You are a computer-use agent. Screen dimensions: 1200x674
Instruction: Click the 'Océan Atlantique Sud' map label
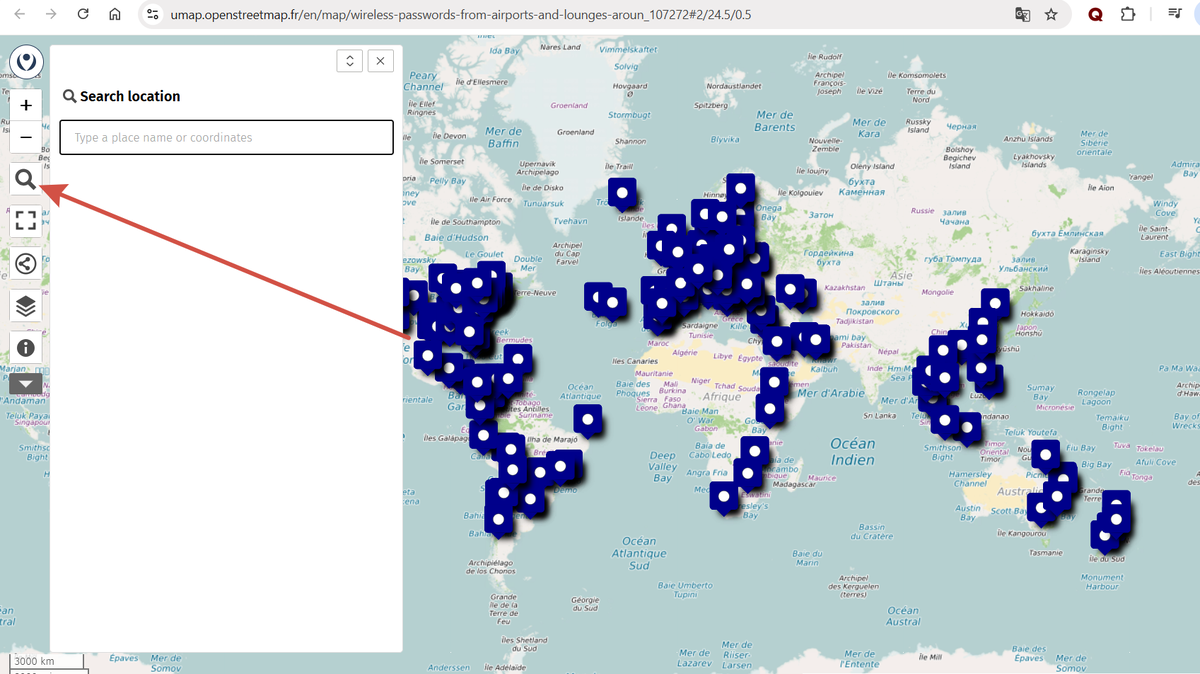(639, 553)
